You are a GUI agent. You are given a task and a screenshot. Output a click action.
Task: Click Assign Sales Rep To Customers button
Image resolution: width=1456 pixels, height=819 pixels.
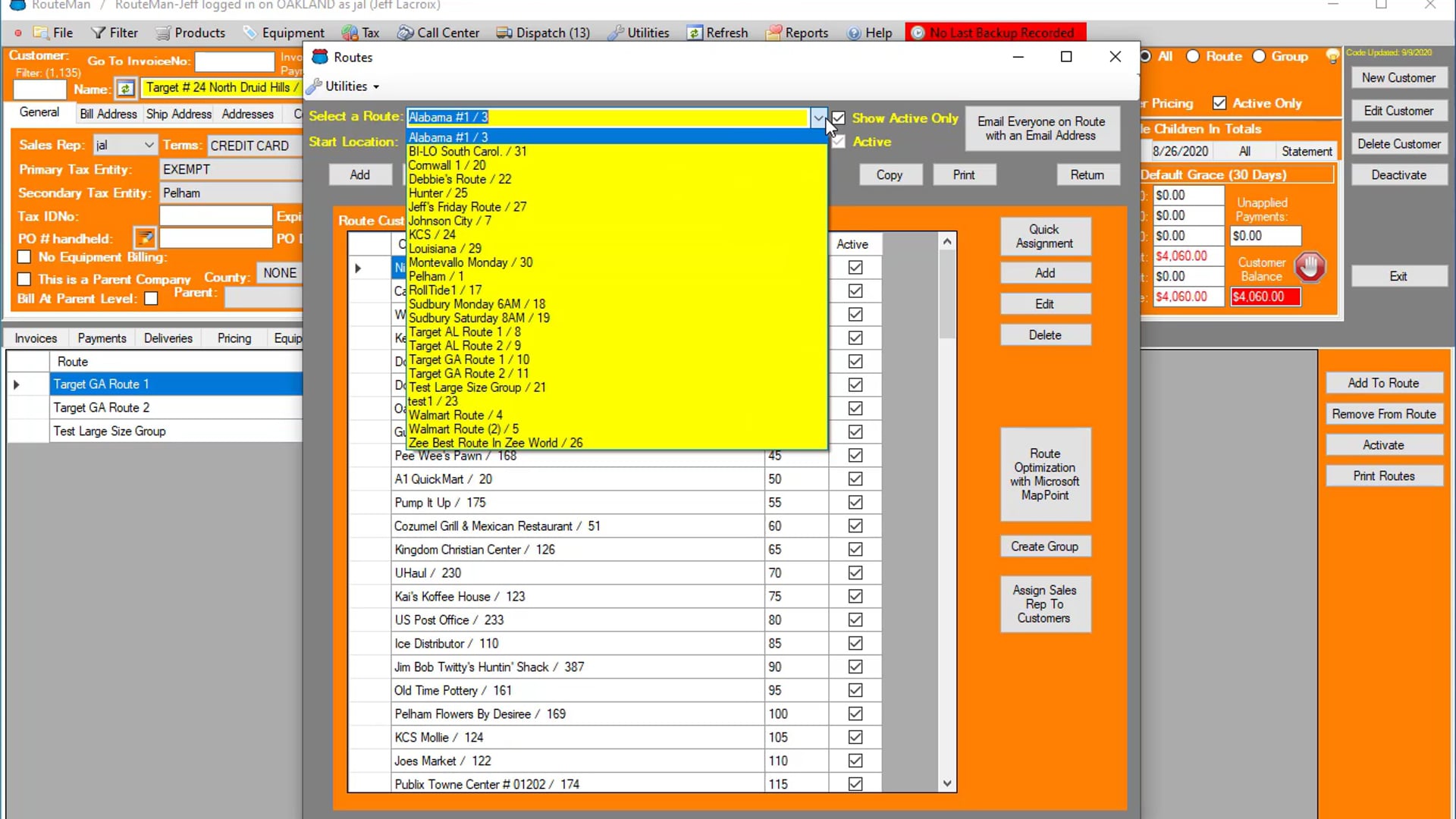pyautogui.click(x=1045, y=604)
